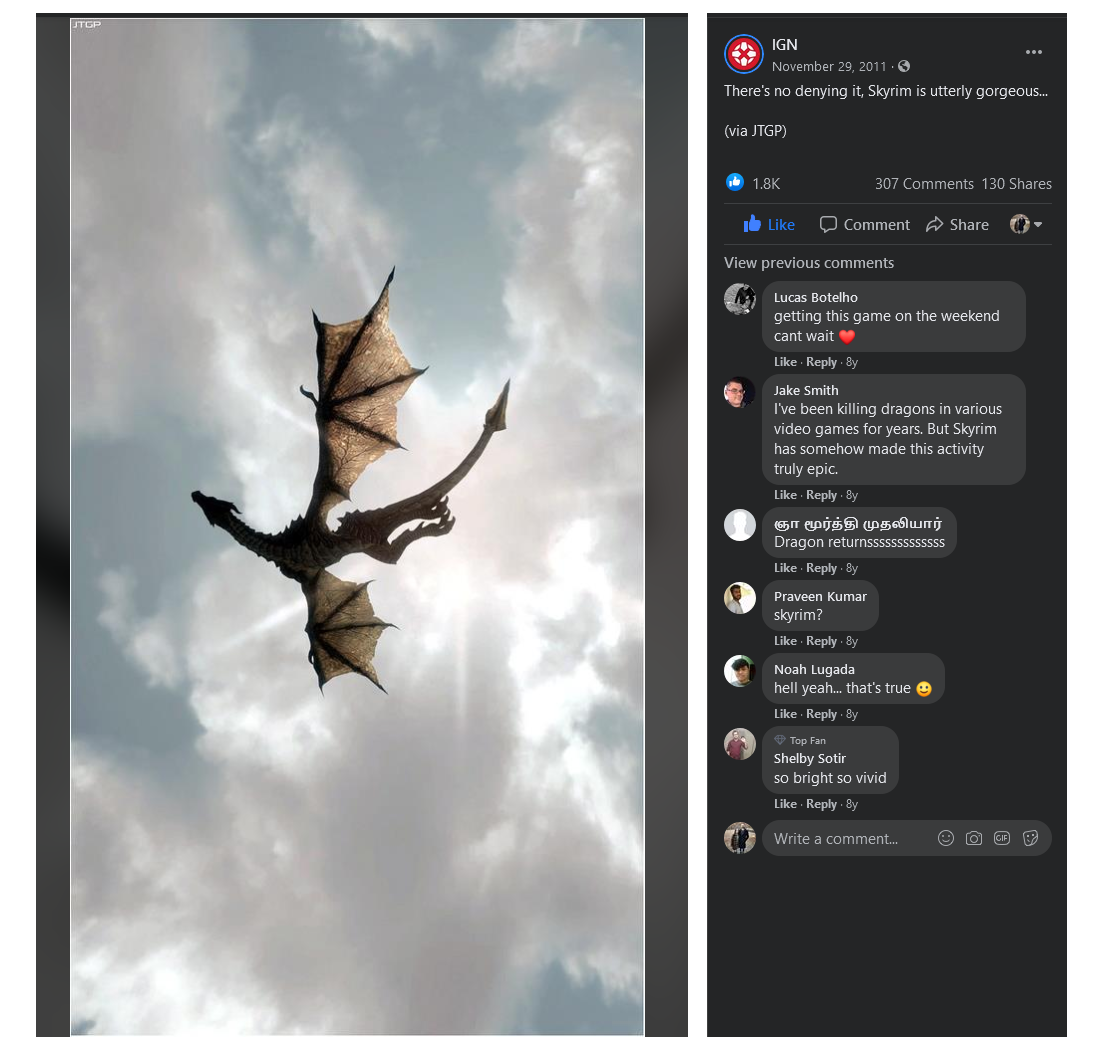Expand View previous comments
1109x1053 pixels.
[808, 262]
